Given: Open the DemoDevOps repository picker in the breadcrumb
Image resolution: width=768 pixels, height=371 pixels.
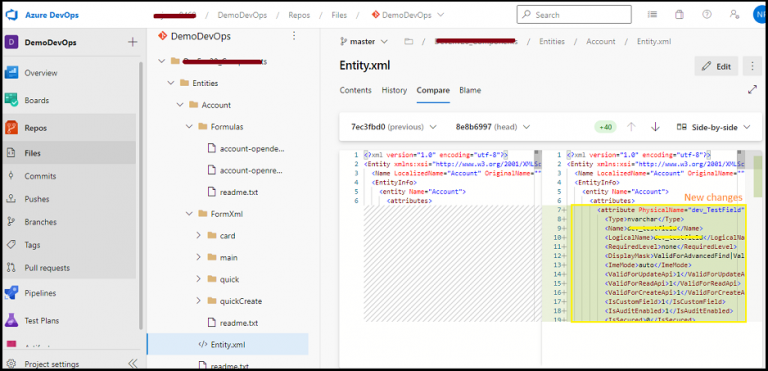Looking at the screenshot, I should coord(408,15).
